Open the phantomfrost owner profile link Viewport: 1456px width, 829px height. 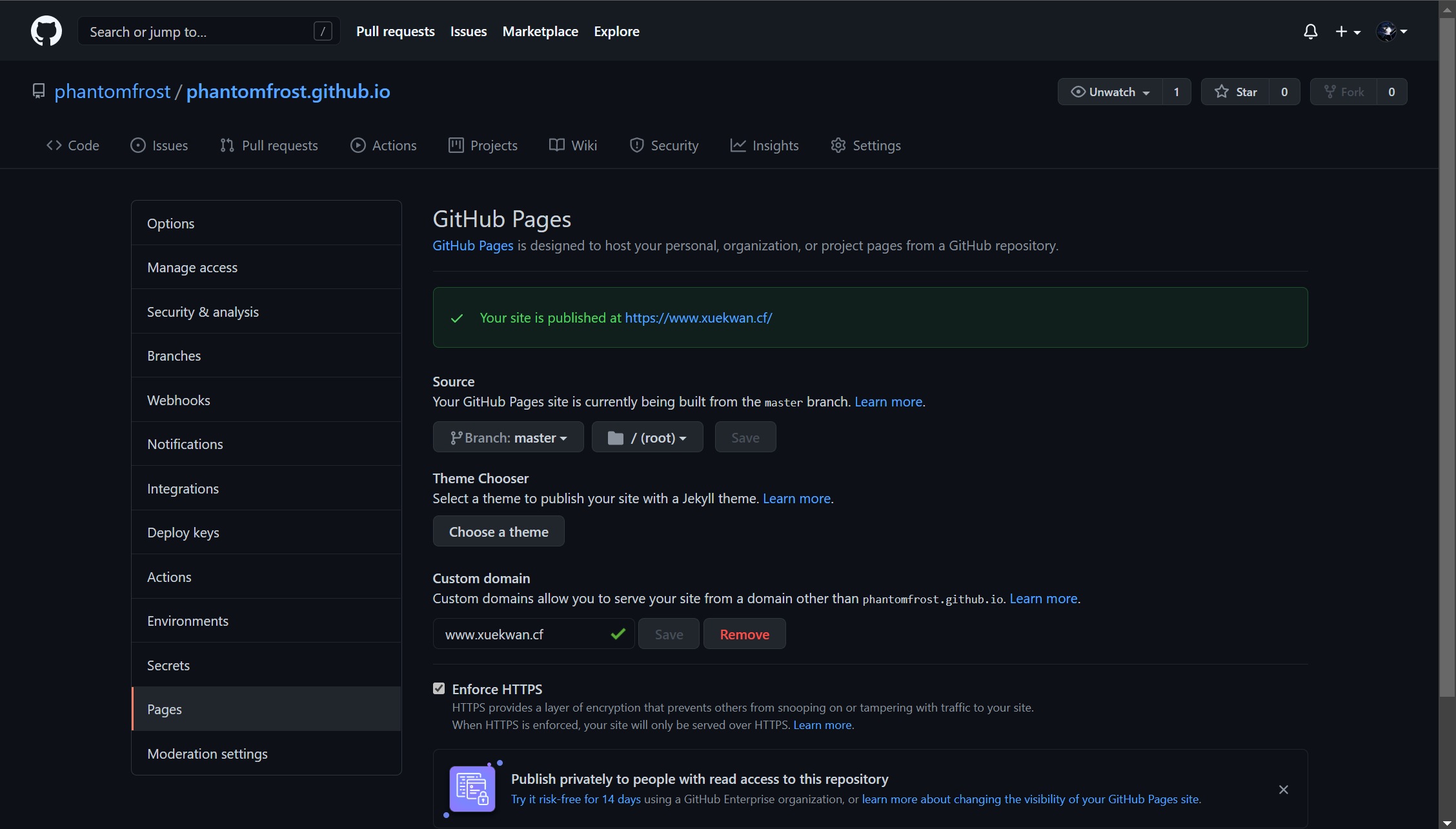112,92
